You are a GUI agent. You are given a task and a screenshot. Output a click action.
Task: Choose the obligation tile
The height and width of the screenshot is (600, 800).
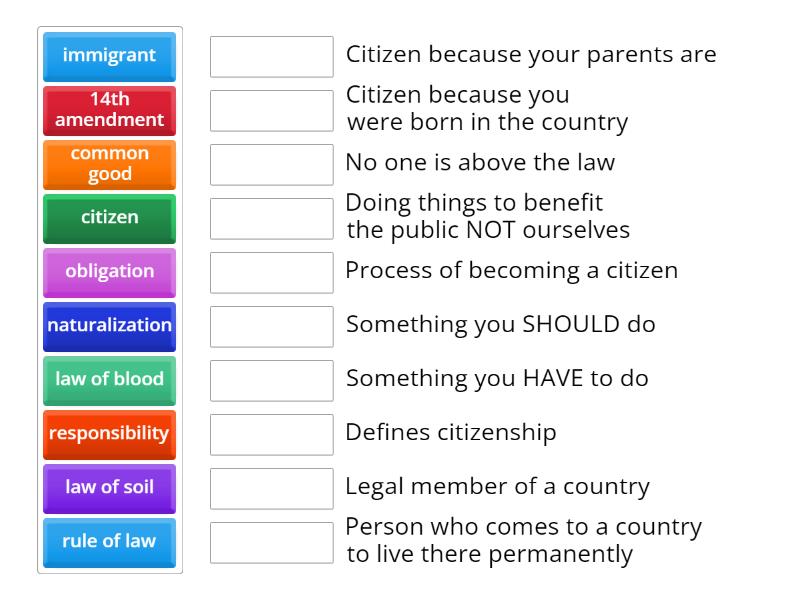pos(108,271)
